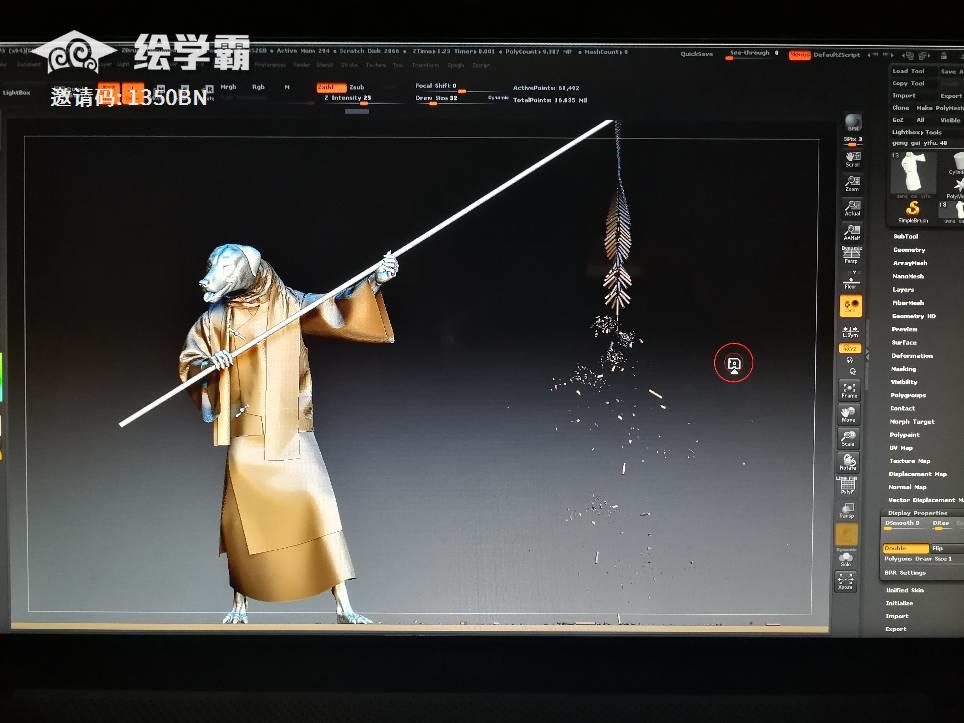Select the Move view tool

tap(848, 414)
